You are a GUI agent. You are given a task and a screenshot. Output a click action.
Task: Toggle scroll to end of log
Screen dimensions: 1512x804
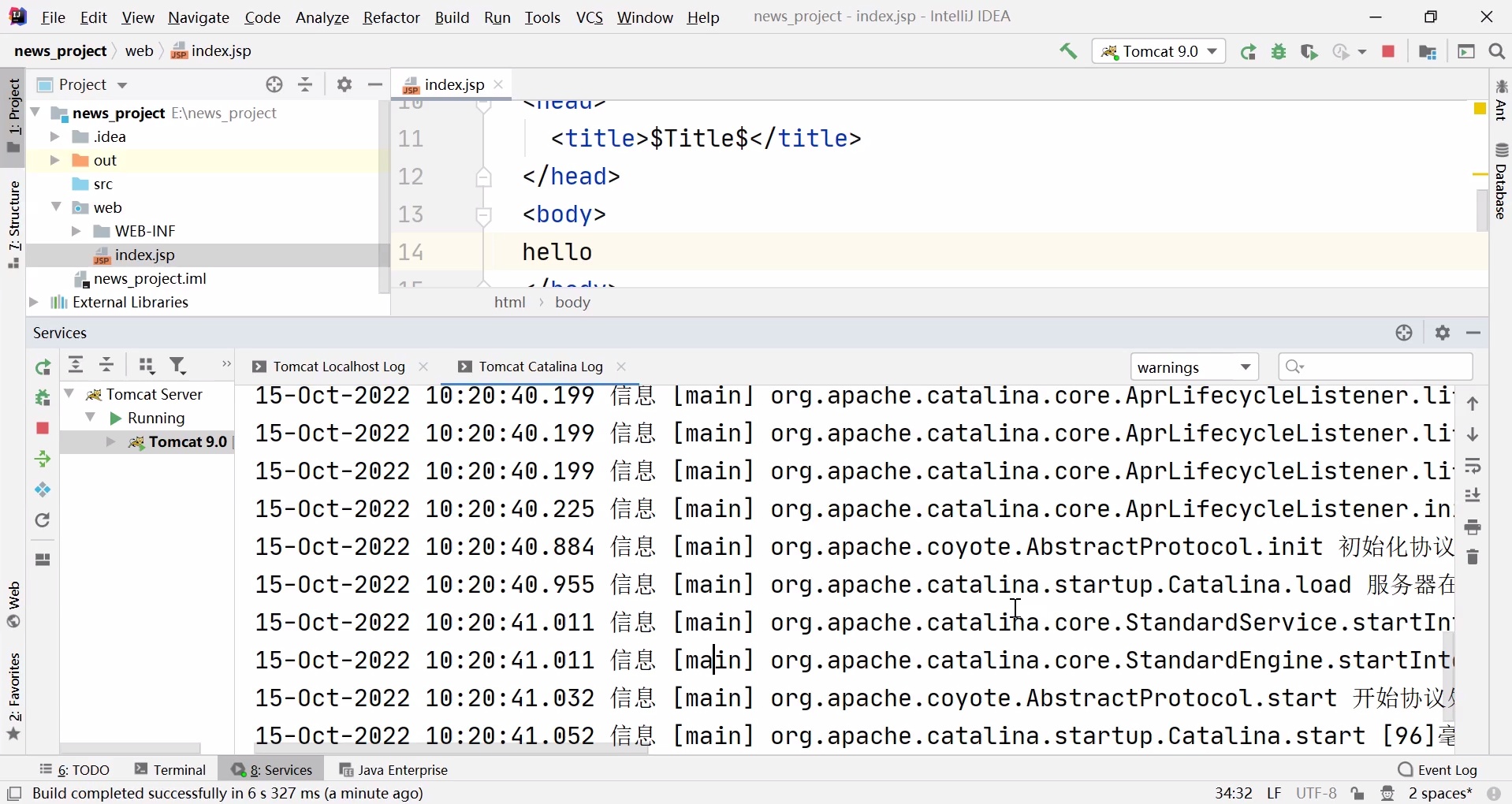pos(1474,497)
